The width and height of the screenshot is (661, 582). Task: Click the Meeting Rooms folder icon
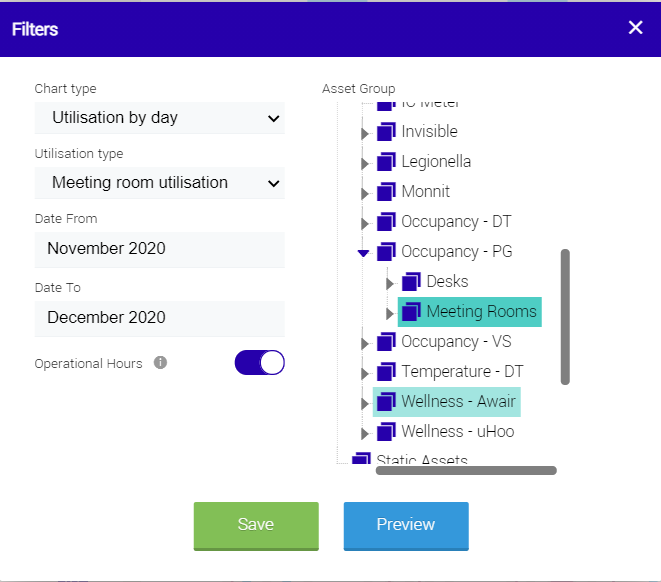[411, 311]
